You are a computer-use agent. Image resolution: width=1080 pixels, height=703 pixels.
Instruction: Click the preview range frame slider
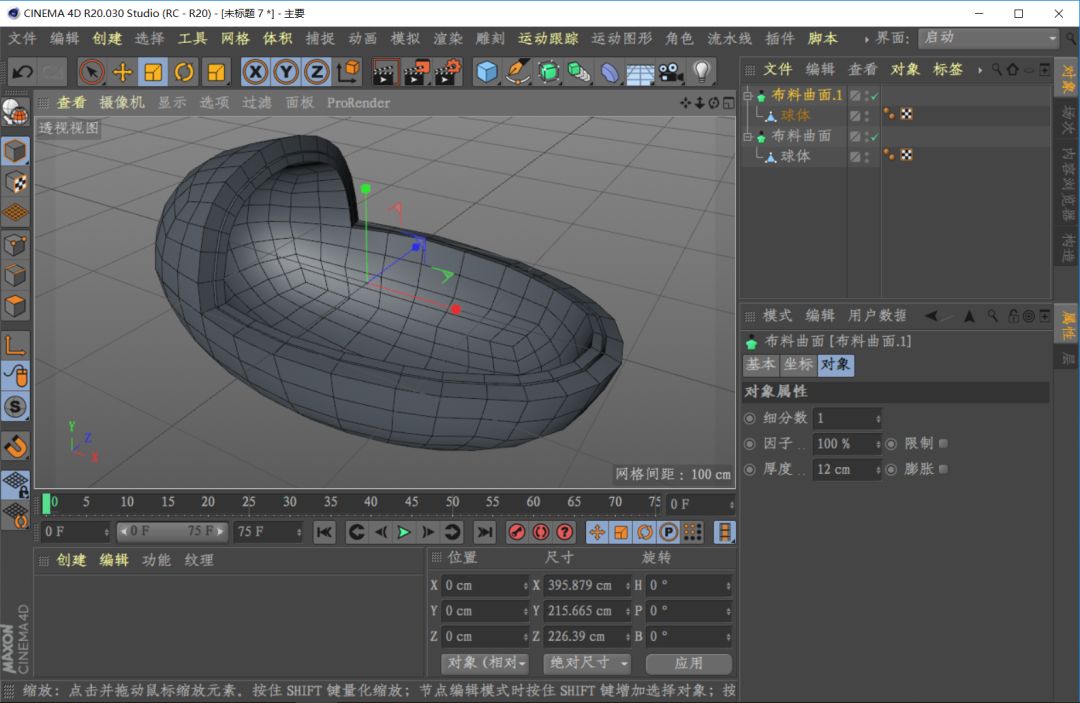(172, 532)
